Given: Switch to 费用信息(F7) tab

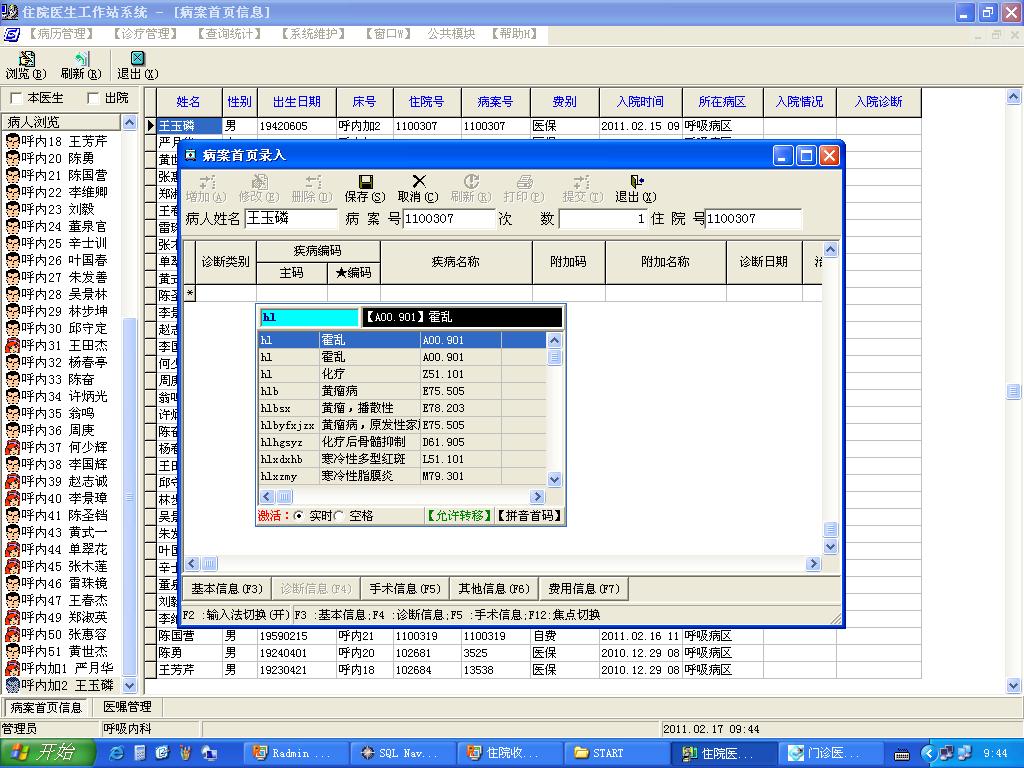Looking at the screenshot, I should [584, 588].
